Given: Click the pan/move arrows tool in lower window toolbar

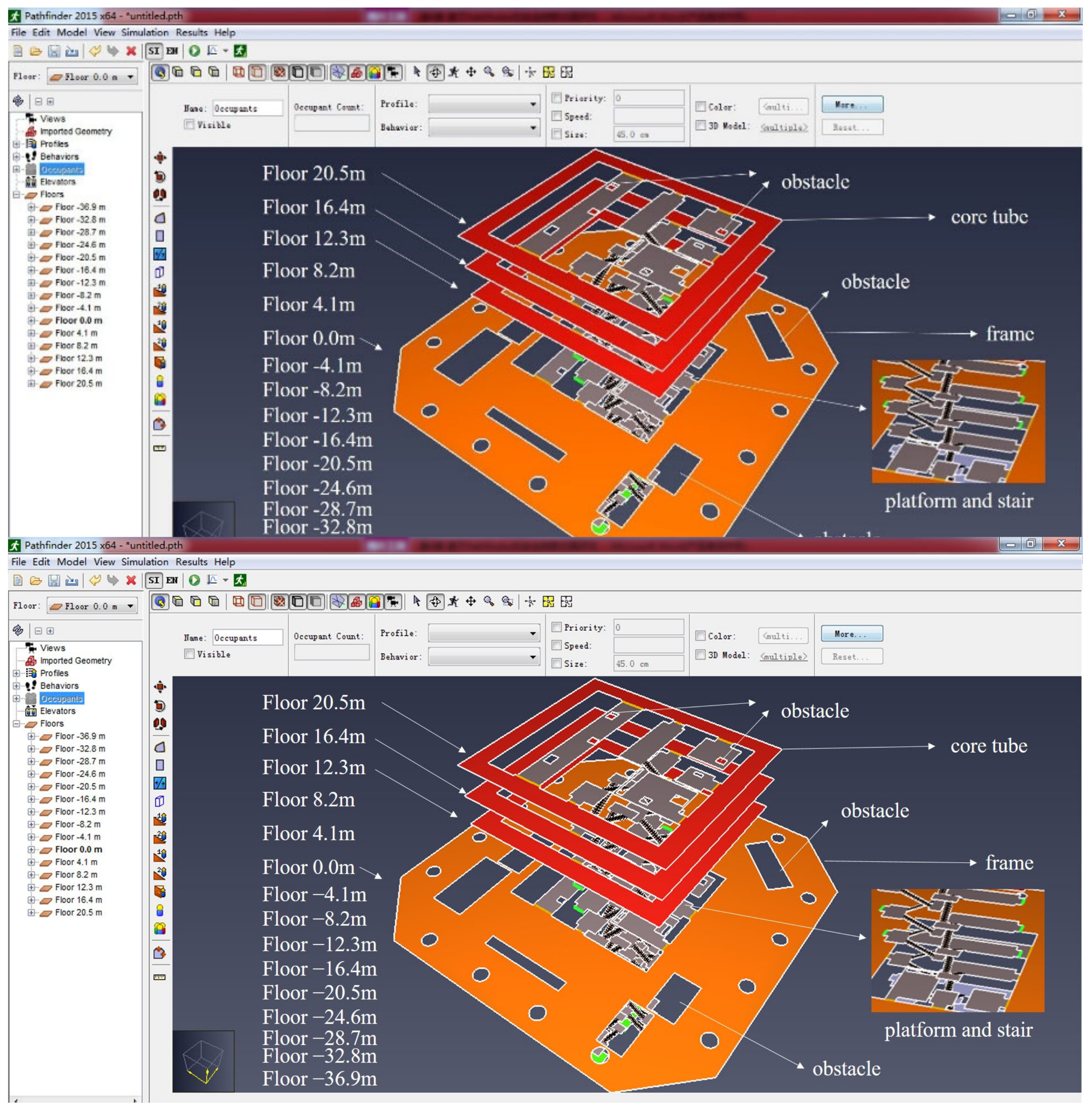Looking at the screenshot, I should [x=471, y=601].
